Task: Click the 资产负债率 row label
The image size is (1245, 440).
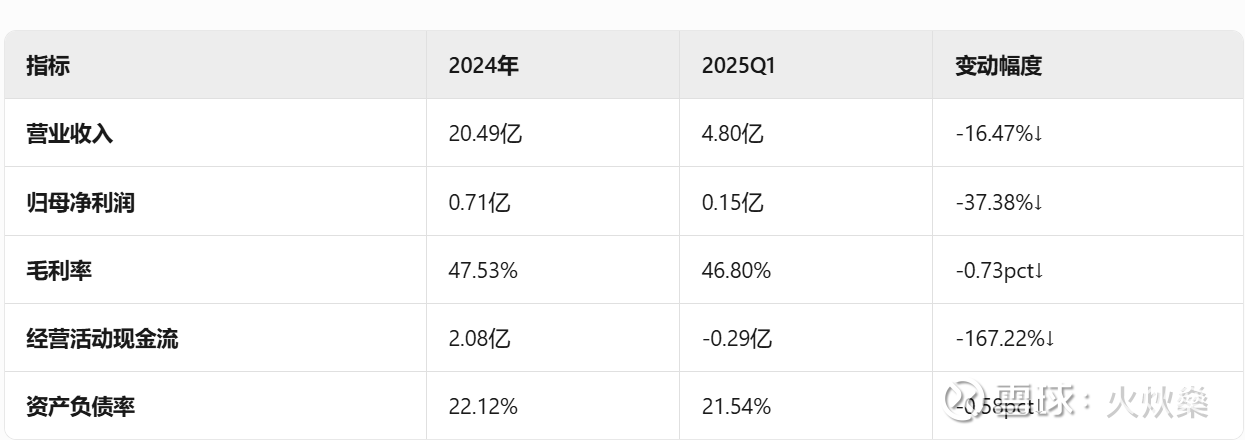Action: pos(81,407)
